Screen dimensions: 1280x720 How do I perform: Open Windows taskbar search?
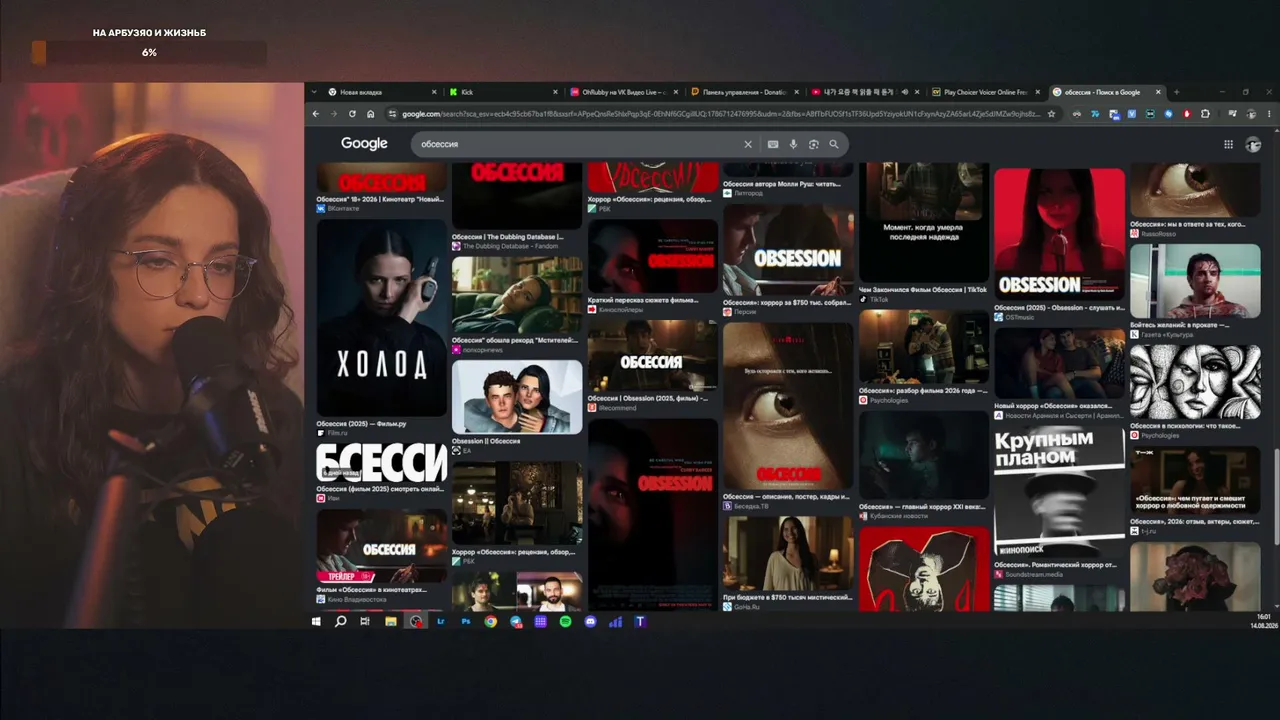point(340,621)
